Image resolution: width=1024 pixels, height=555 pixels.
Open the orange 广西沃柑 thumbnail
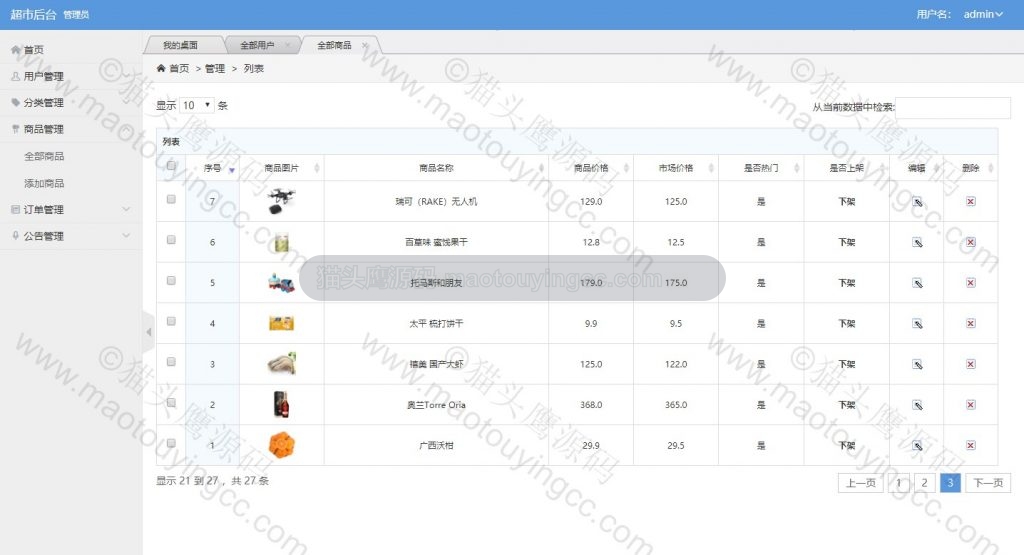[281, 445]
